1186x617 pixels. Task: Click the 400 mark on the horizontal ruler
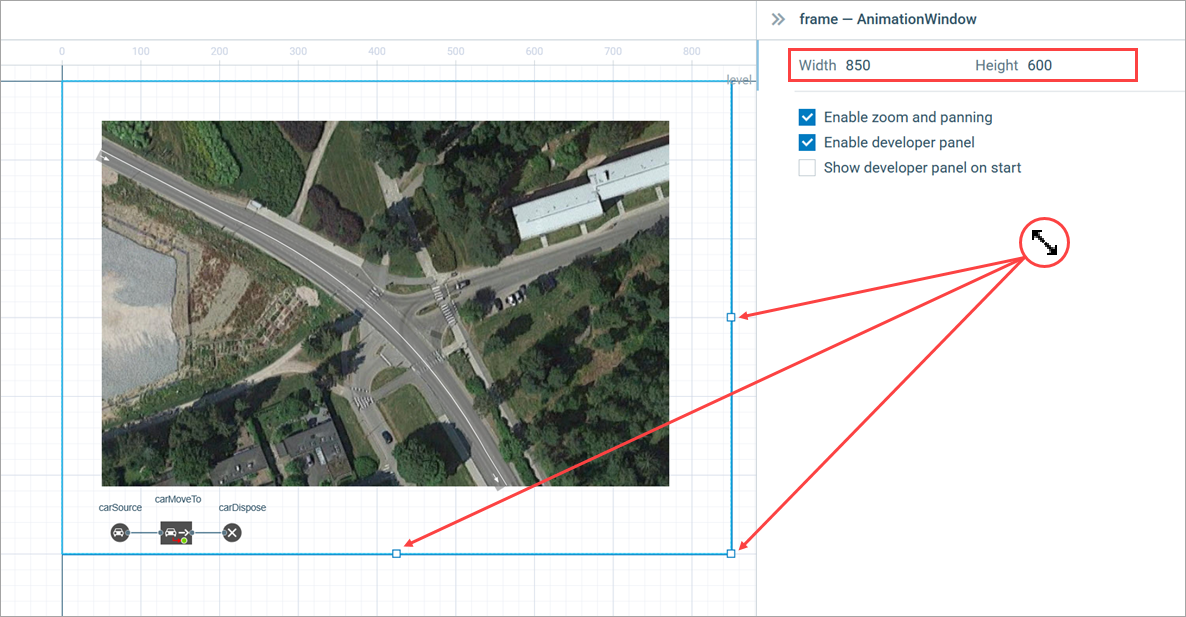[x=377, y=51]
